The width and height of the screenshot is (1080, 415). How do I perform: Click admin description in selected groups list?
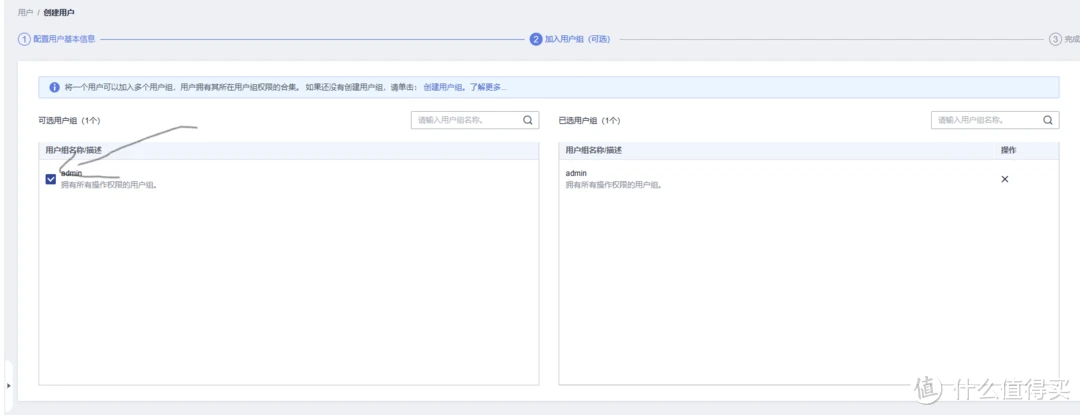[x=614, y=184]
